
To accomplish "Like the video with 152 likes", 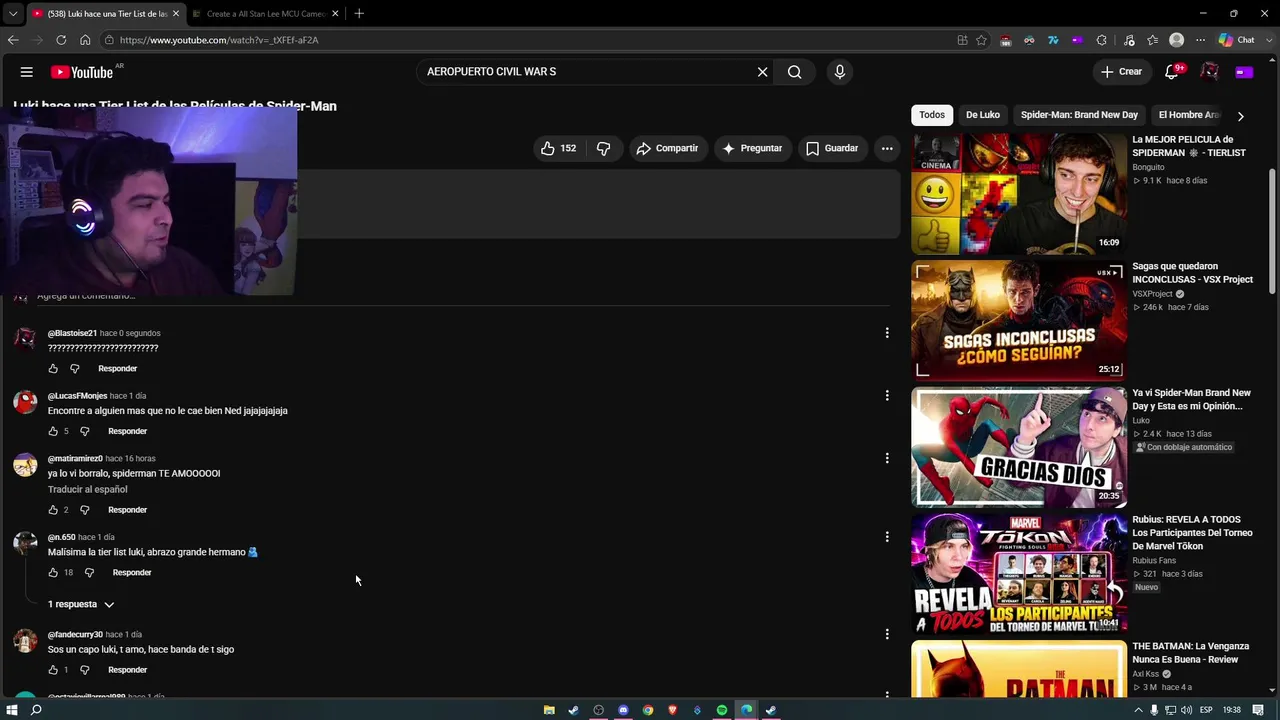I will tap(558, 148).
